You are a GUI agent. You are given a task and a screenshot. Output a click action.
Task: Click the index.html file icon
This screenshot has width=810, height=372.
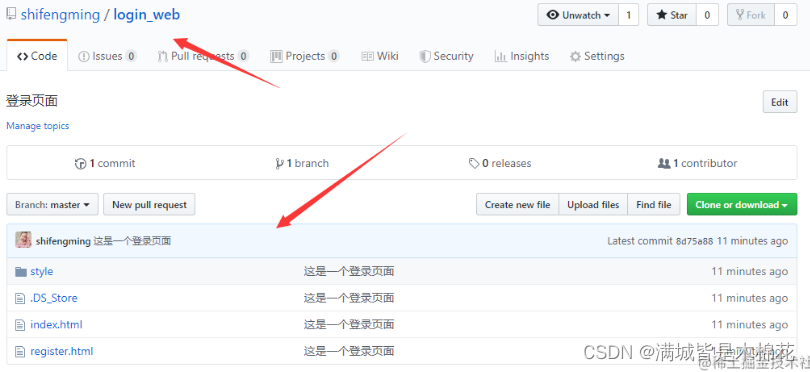(x=20, y=325)
